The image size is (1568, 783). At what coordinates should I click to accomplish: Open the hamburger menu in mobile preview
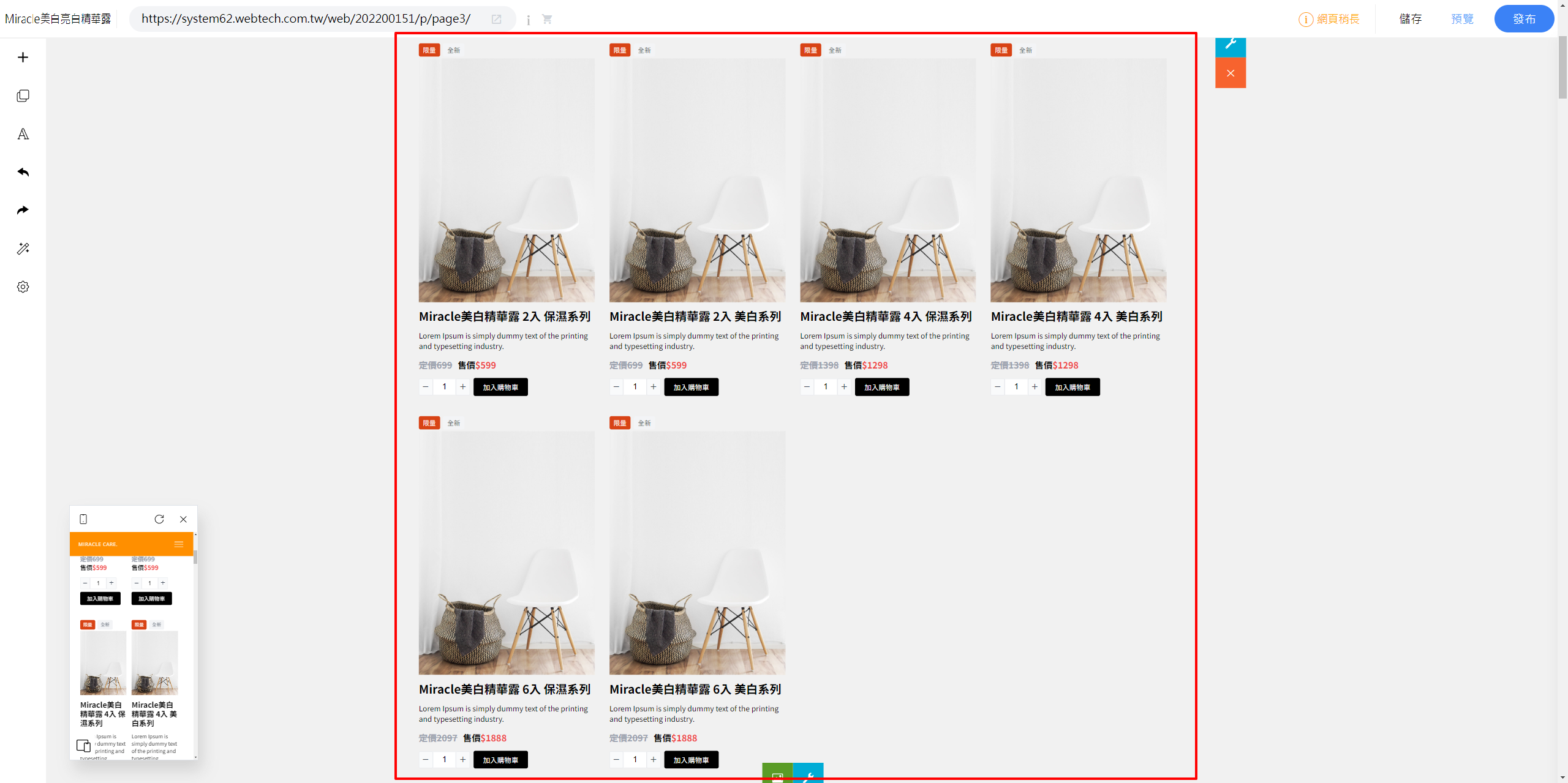click(179, 544)
